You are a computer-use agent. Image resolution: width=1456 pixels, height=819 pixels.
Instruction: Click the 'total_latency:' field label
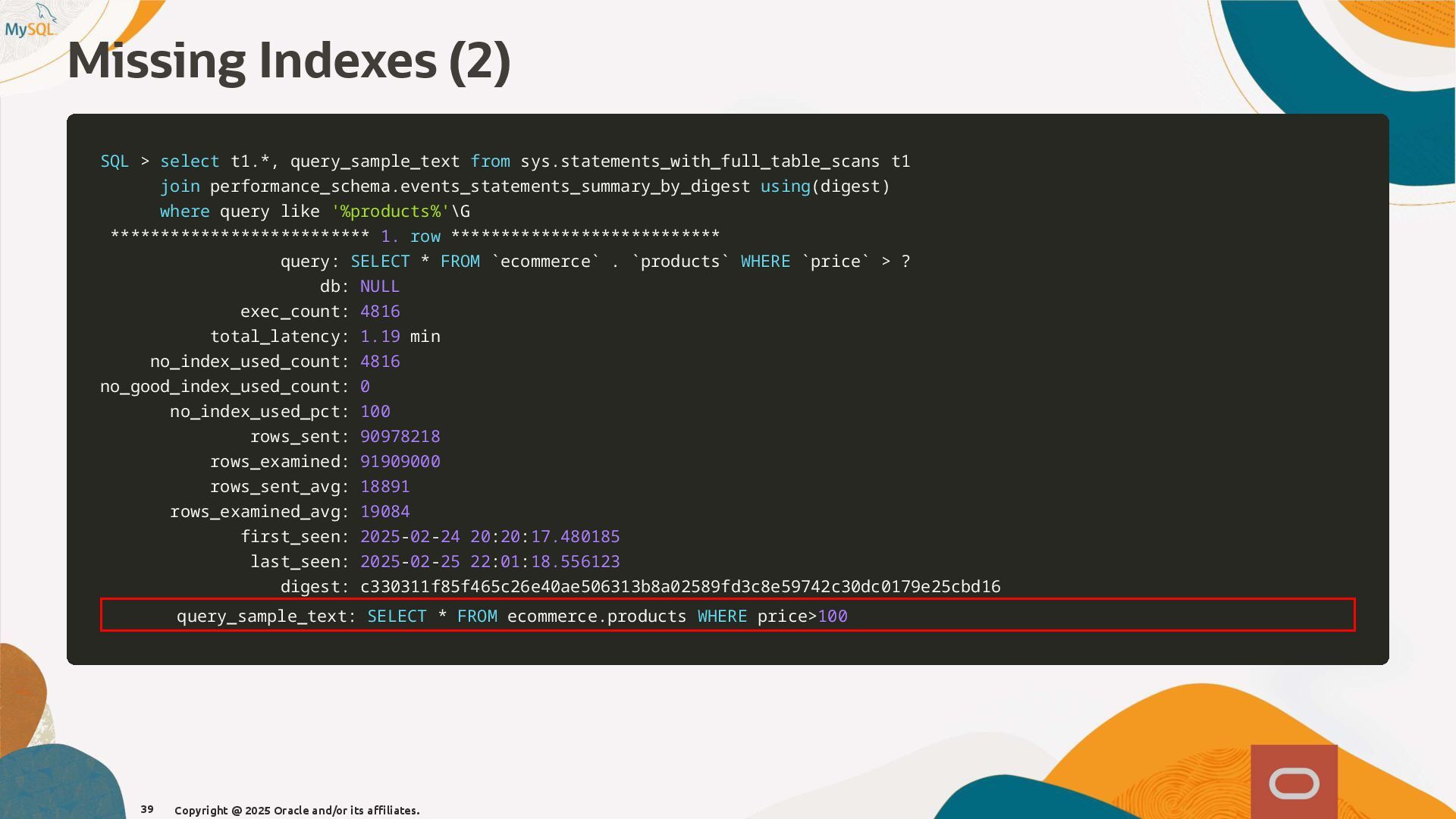click(280, 337)
